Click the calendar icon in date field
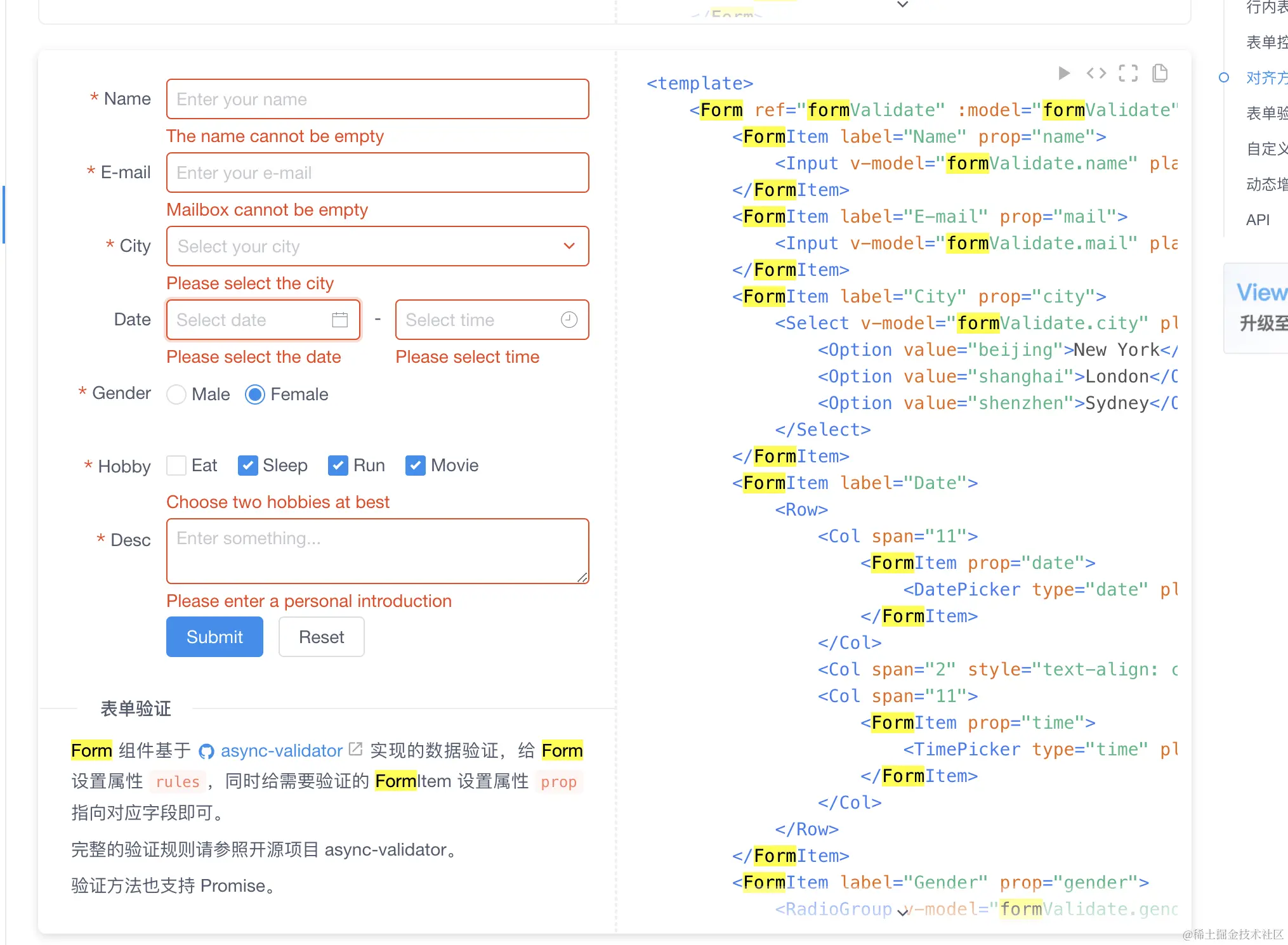The image size is (1288, 945). (340, 320)
